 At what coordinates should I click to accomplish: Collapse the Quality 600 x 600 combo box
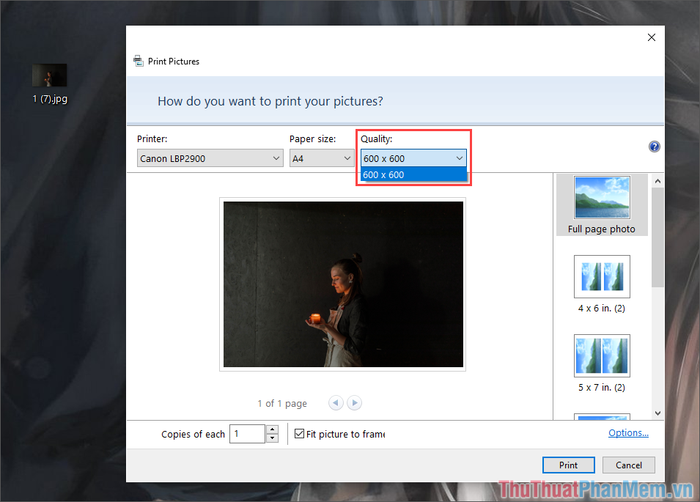click(413, 158)
